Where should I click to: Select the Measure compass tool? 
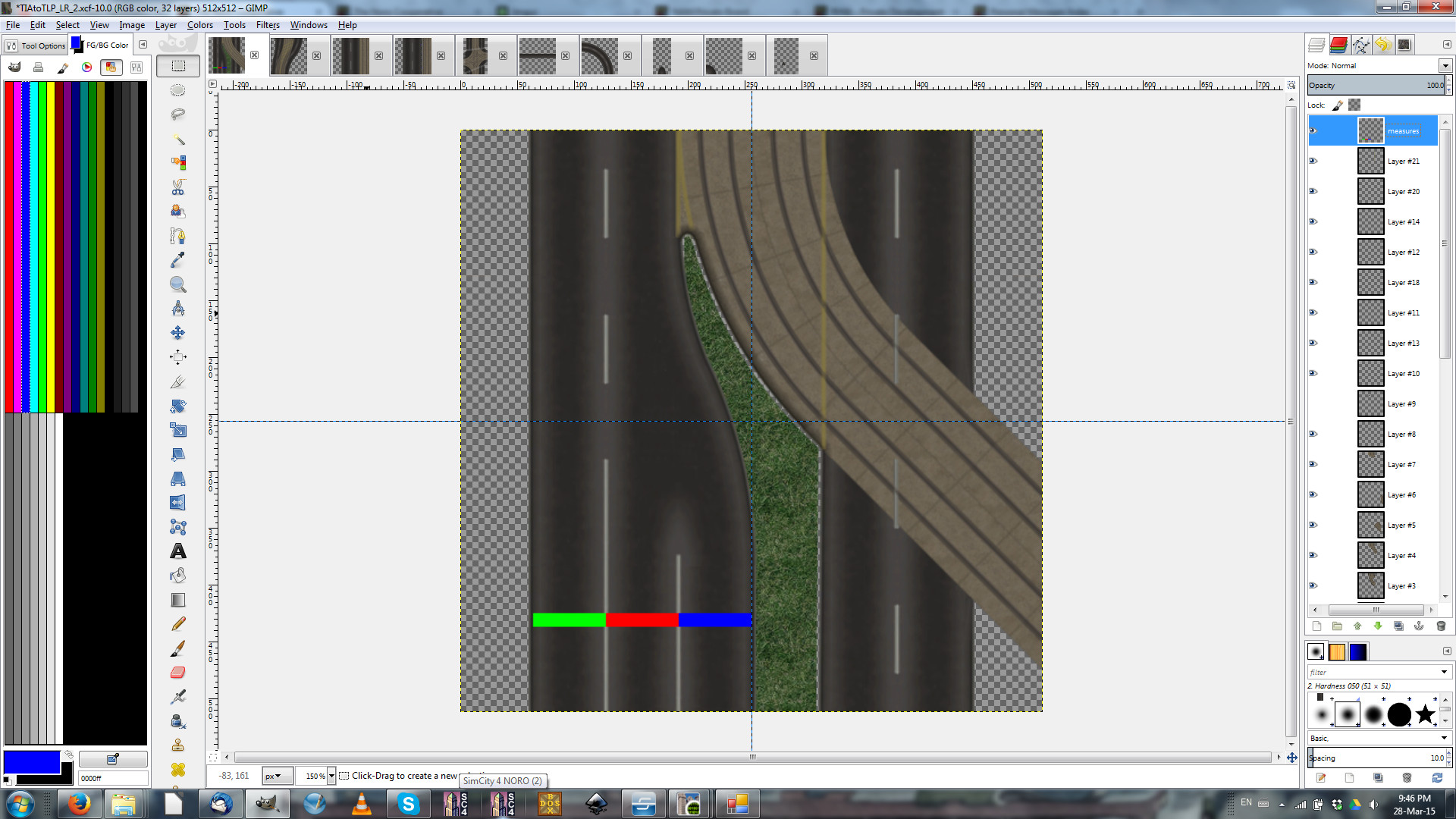point(178,309)
